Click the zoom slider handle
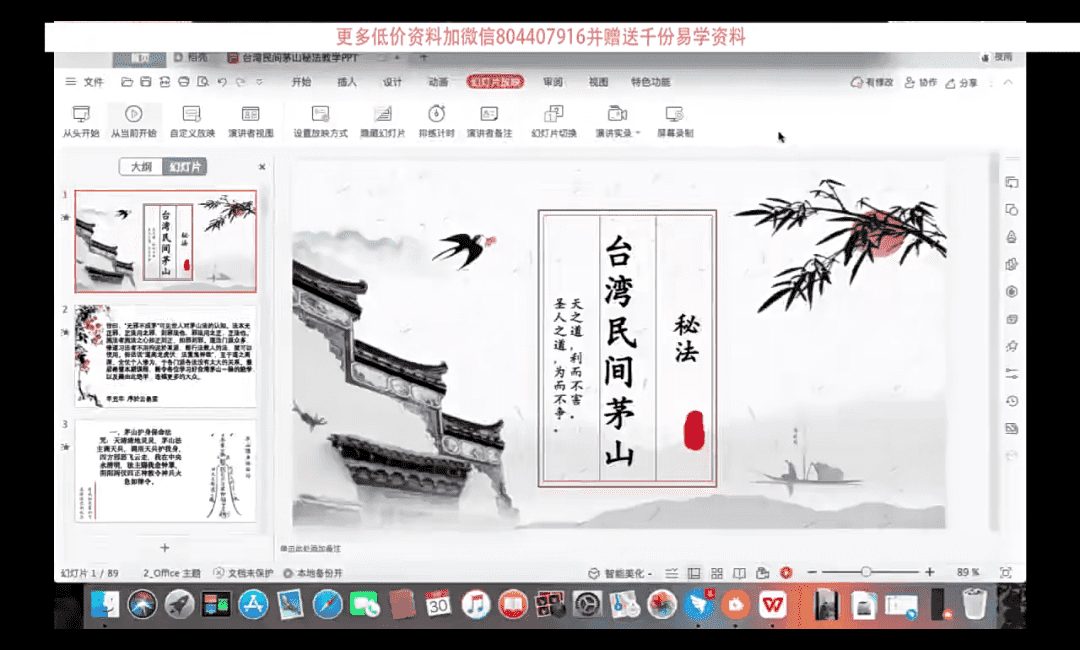The image size is (1080, 650). tap(865, 572)
